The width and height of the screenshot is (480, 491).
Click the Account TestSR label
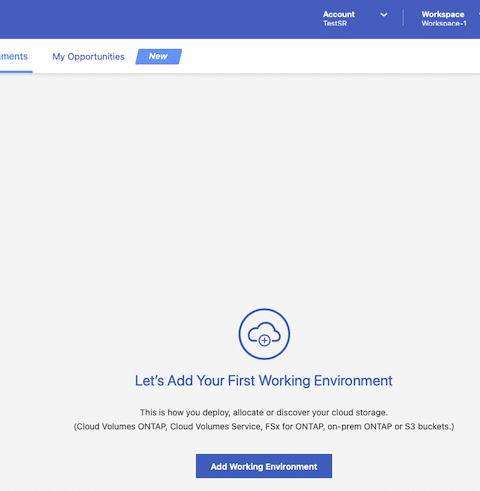coord(339,19)
